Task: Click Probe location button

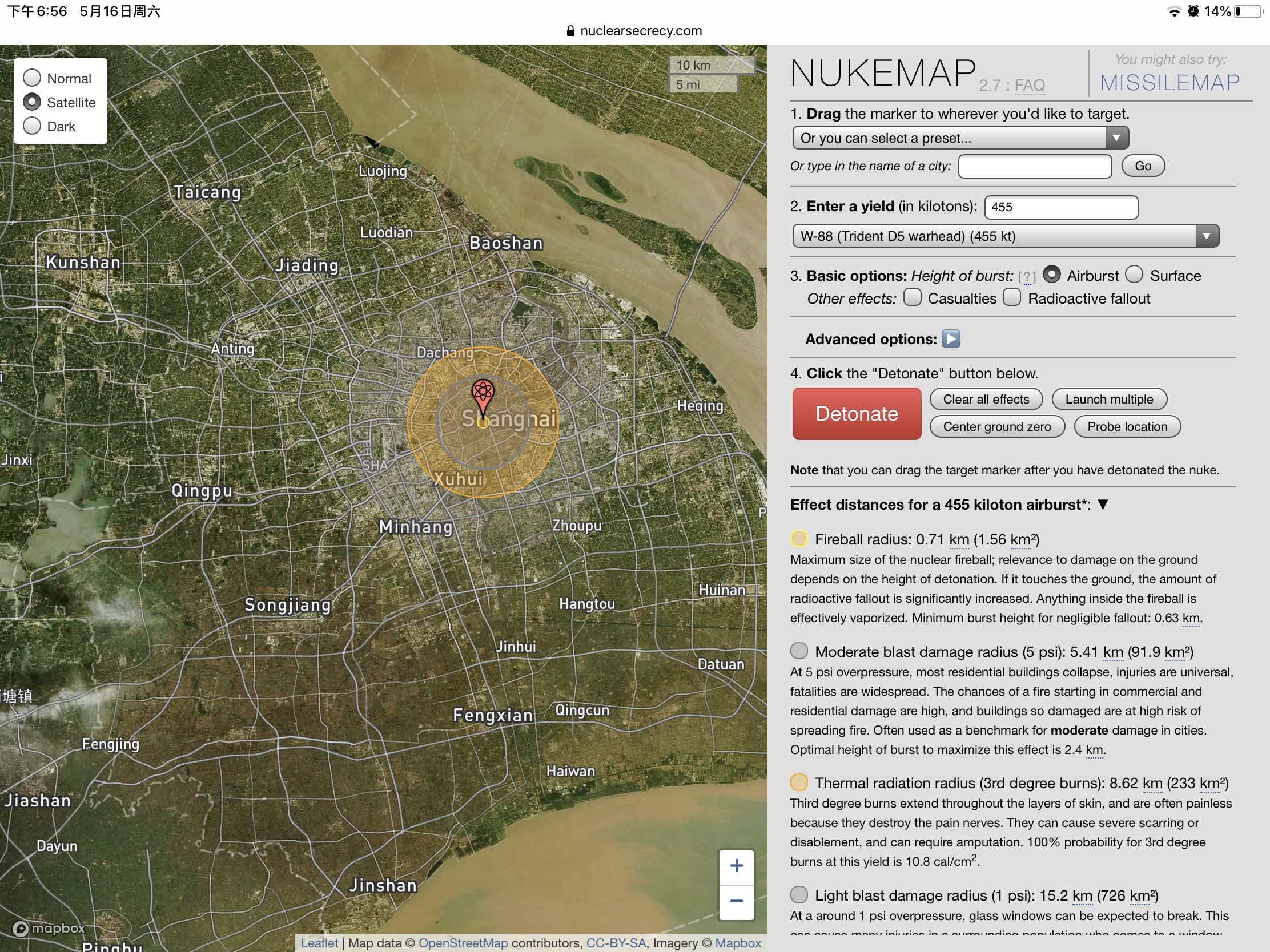Action: (1127, 426)
